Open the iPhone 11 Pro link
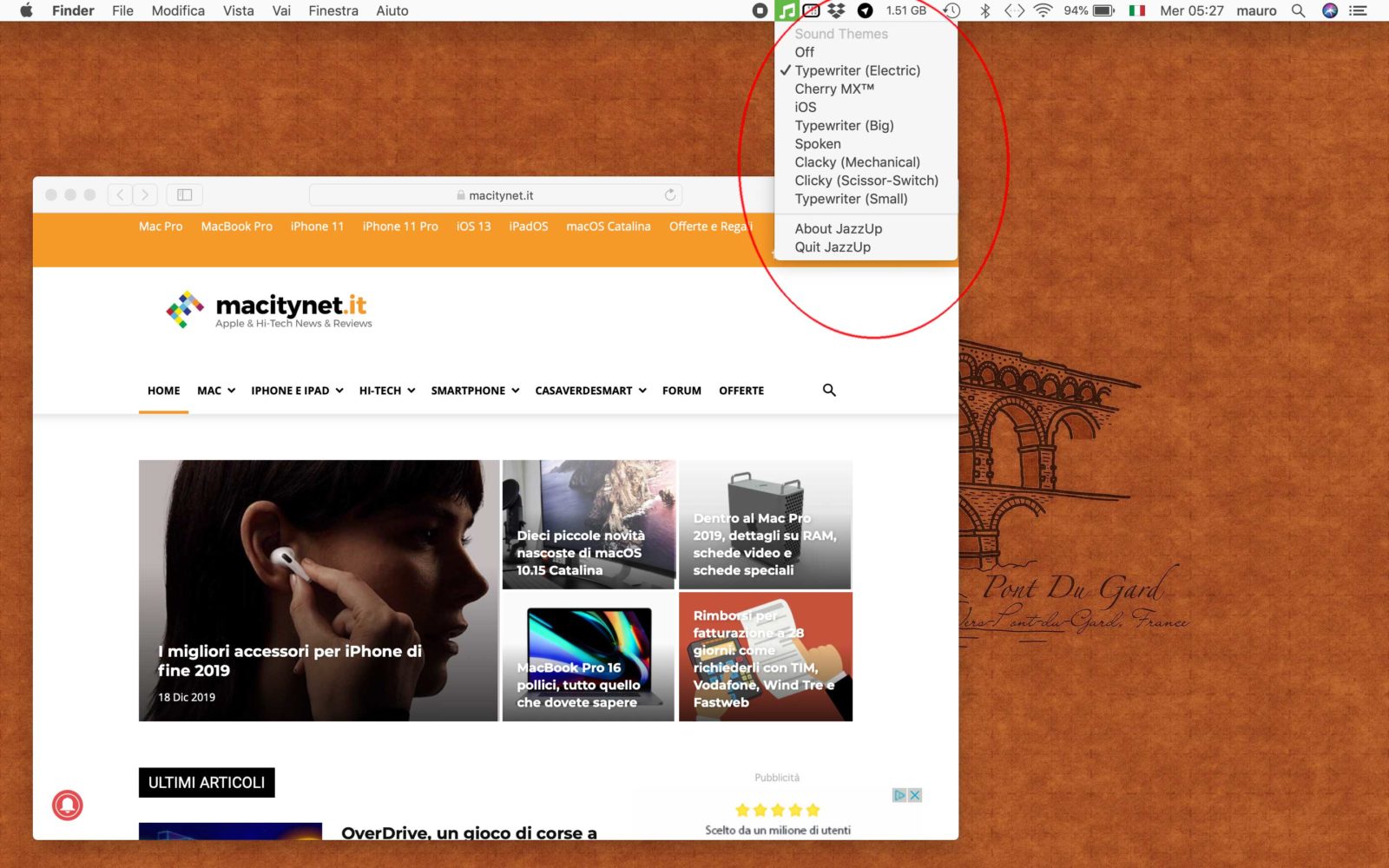This screenshot has height=868, width=1389. pyautogui.click(x=400, y=226)
